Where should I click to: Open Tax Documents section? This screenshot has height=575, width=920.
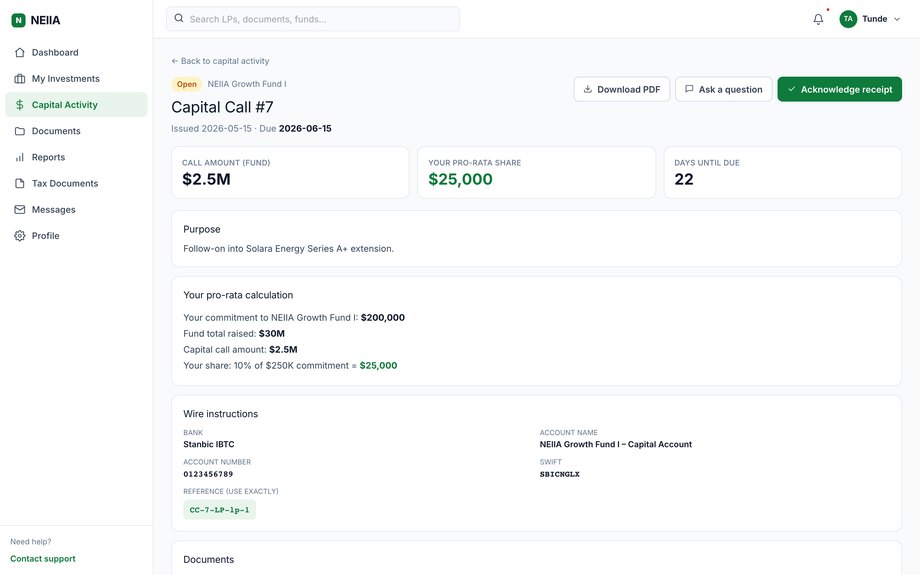click(x=76, y=184)
